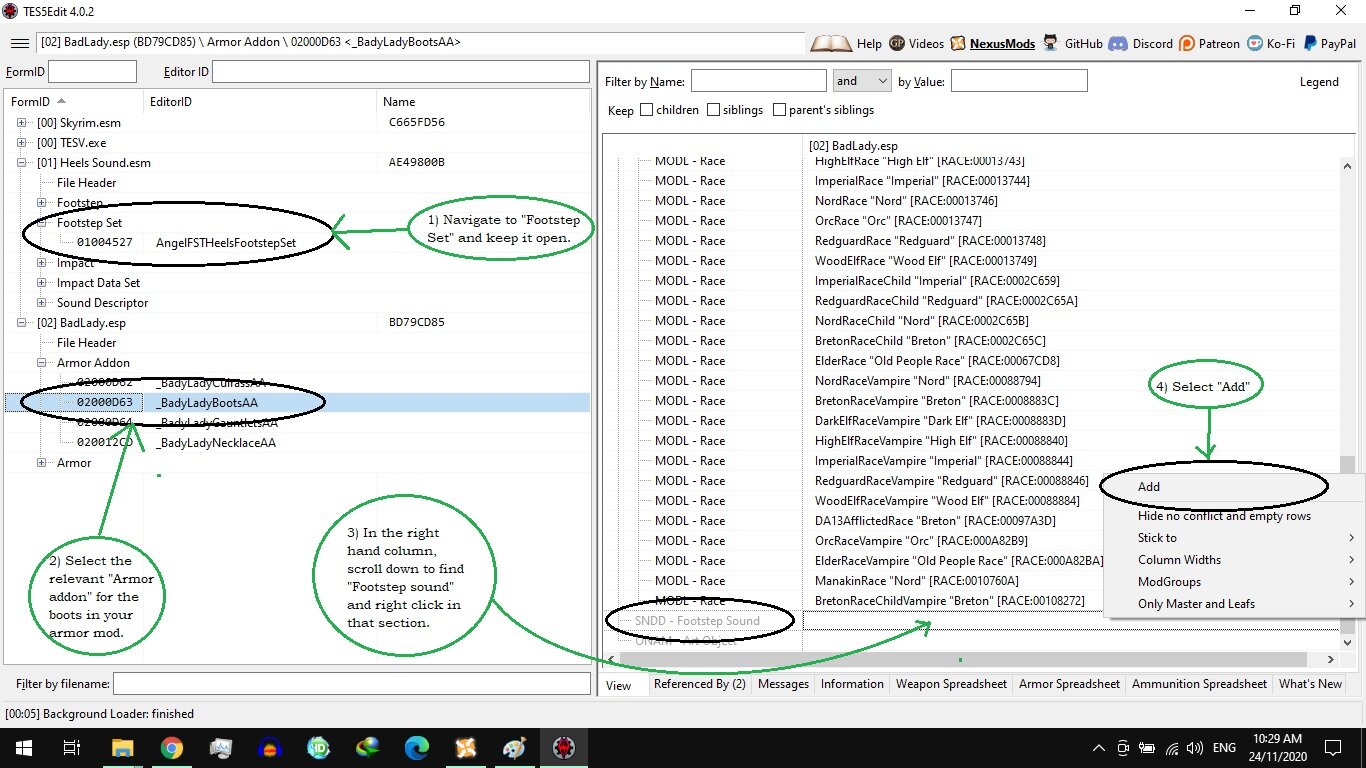
Task: Switch to Microsoft Edge on the taskbar
Action: coord(416,748)
